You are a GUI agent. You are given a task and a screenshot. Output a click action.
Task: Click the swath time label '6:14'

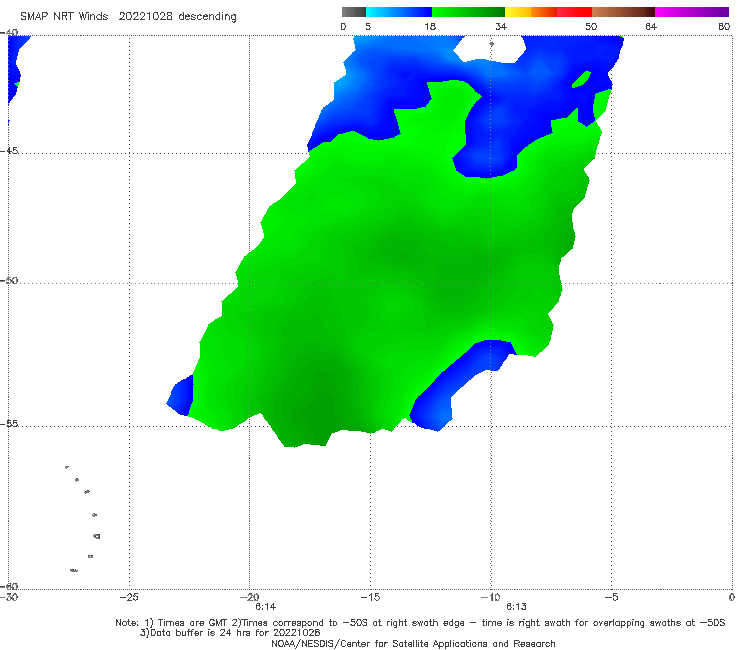265,607
